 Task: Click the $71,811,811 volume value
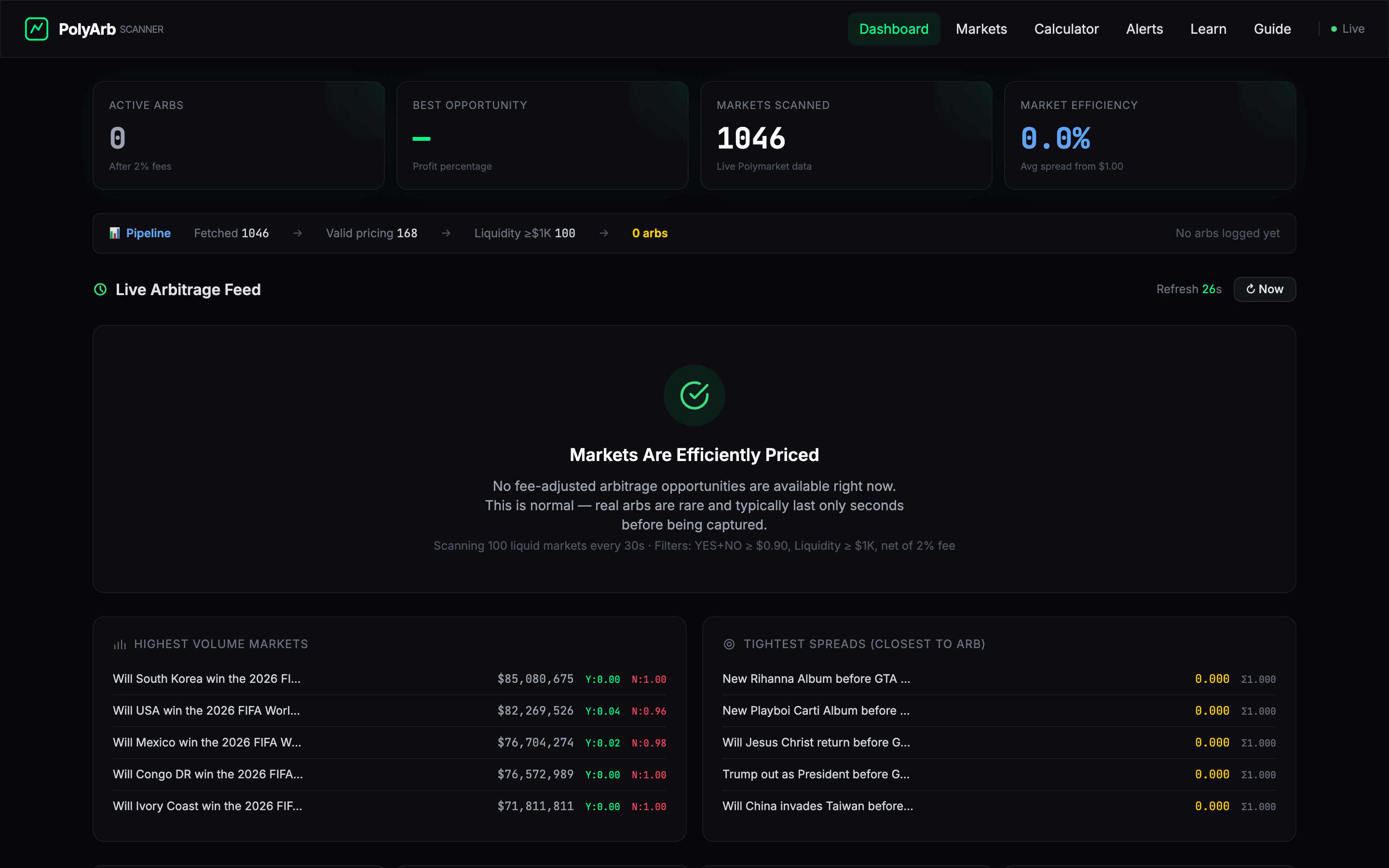tap(535, 807)
